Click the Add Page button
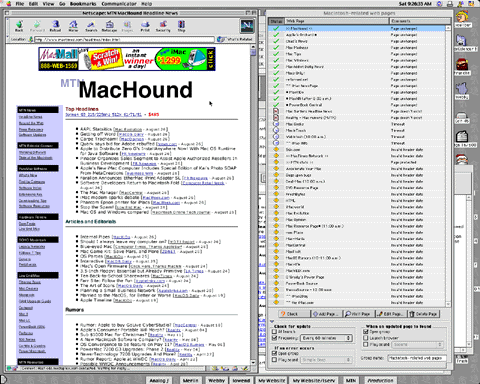 click(x=326, y=314)
